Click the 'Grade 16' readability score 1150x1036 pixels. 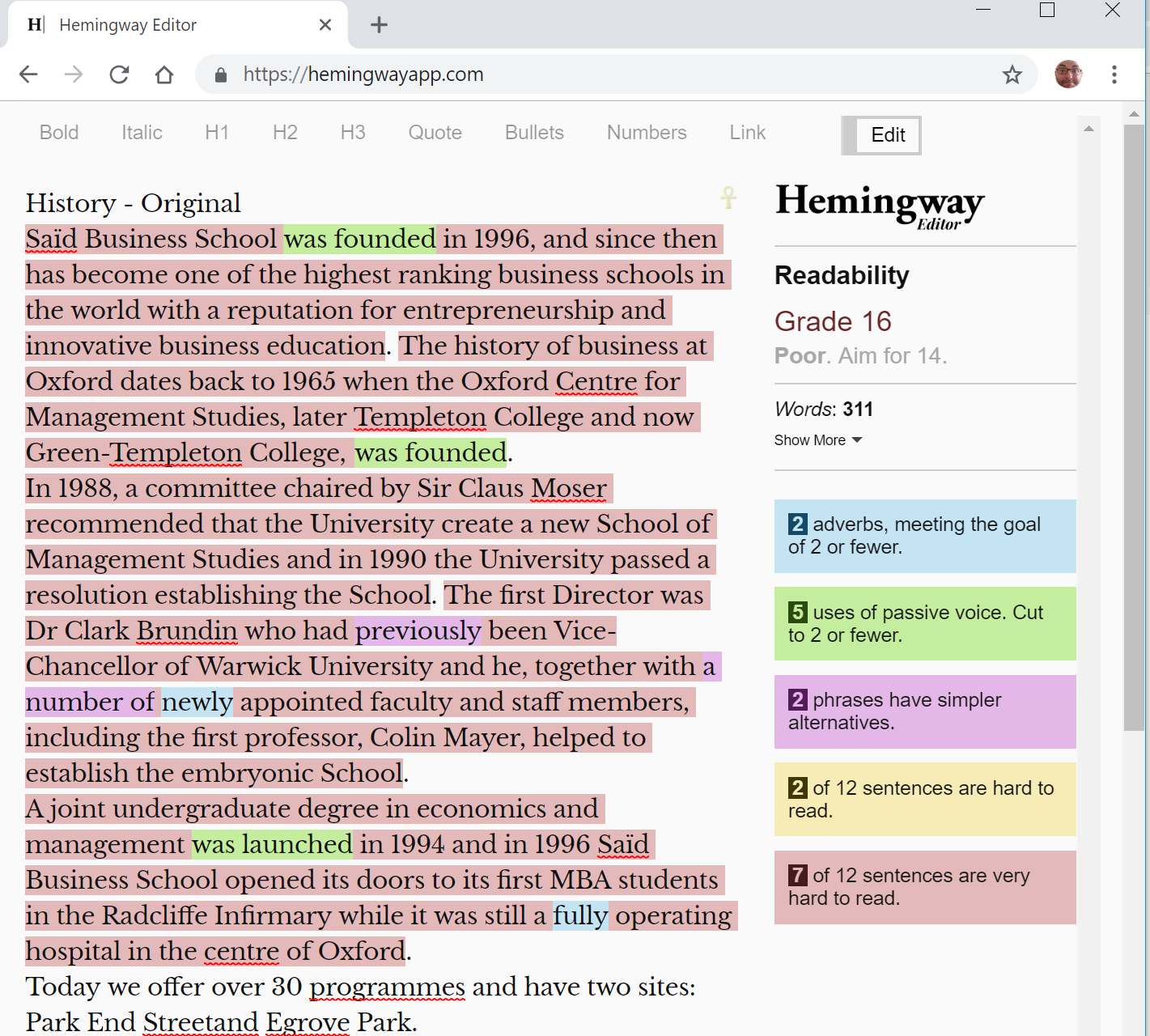[833, 321]
